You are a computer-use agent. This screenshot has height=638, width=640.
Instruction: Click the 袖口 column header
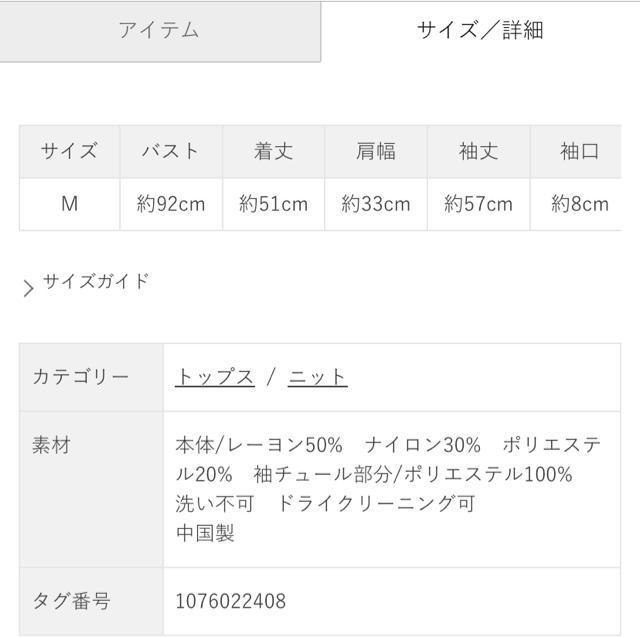(579, 152)
